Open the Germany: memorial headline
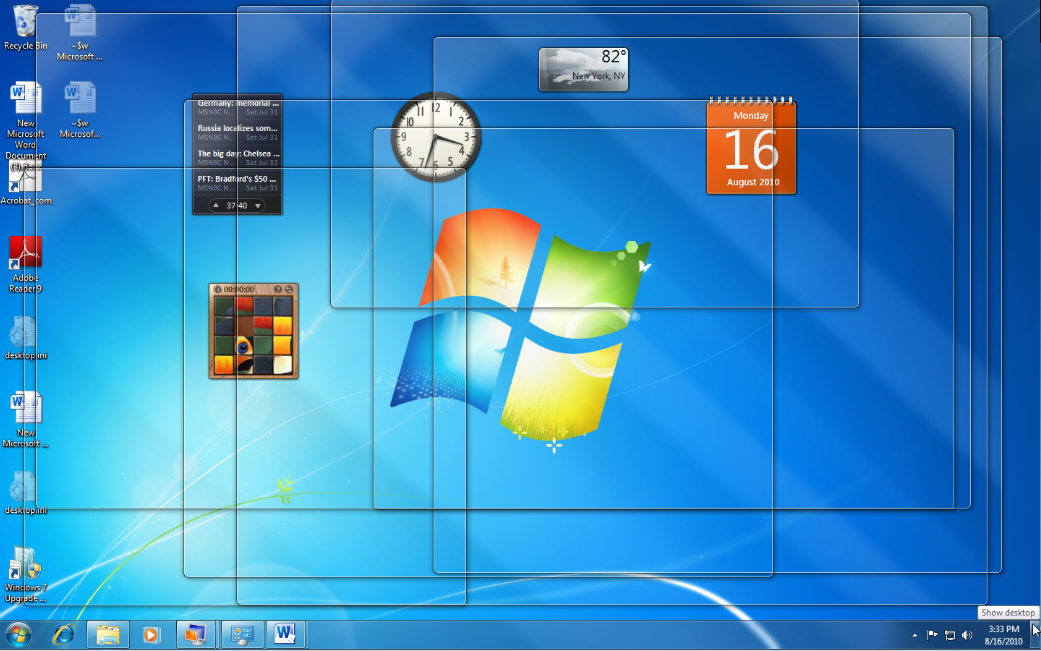 click(238, 104)
